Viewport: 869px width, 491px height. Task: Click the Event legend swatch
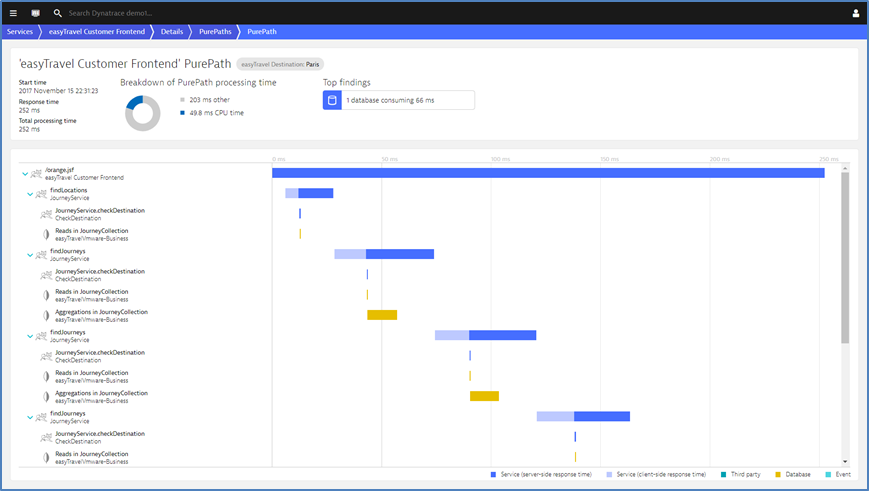(x=828, y=474)
